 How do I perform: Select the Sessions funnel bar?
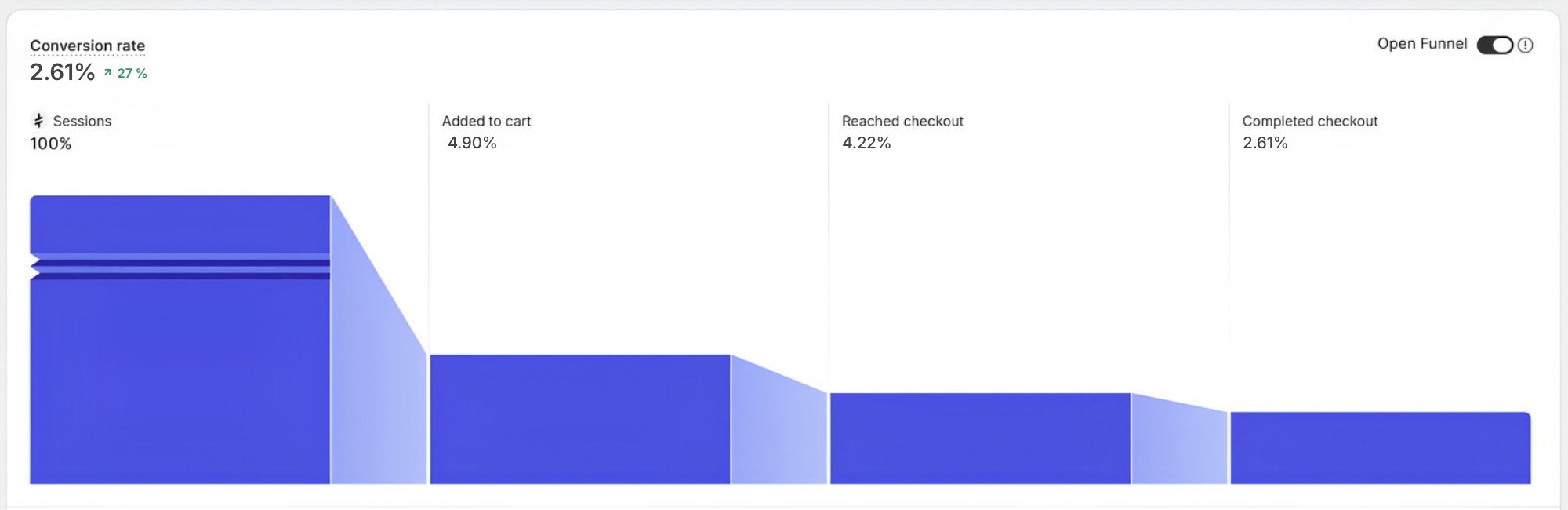coord(180,340)
